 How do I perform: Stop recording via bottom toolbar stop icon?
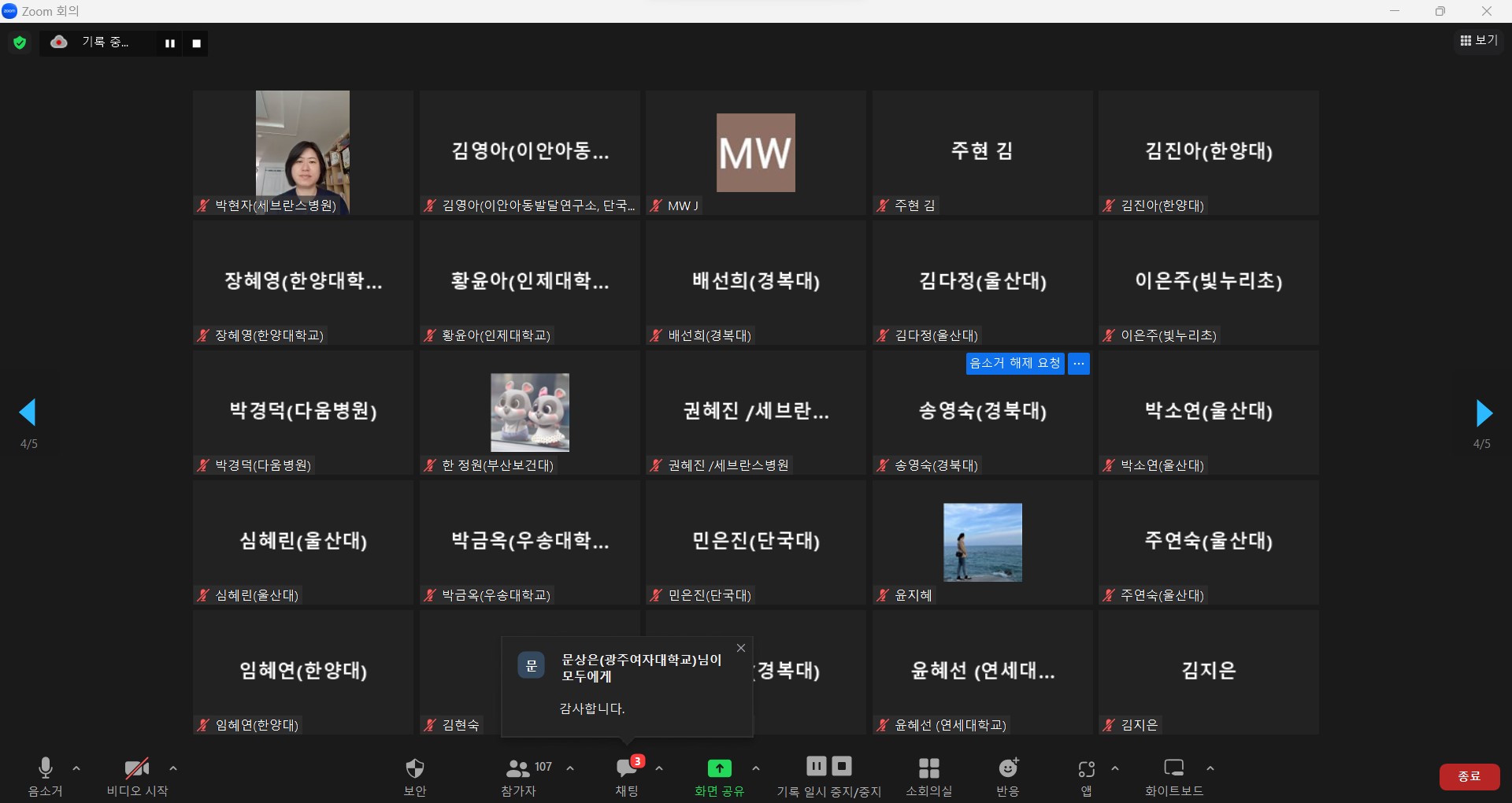(x=842, y=766)
